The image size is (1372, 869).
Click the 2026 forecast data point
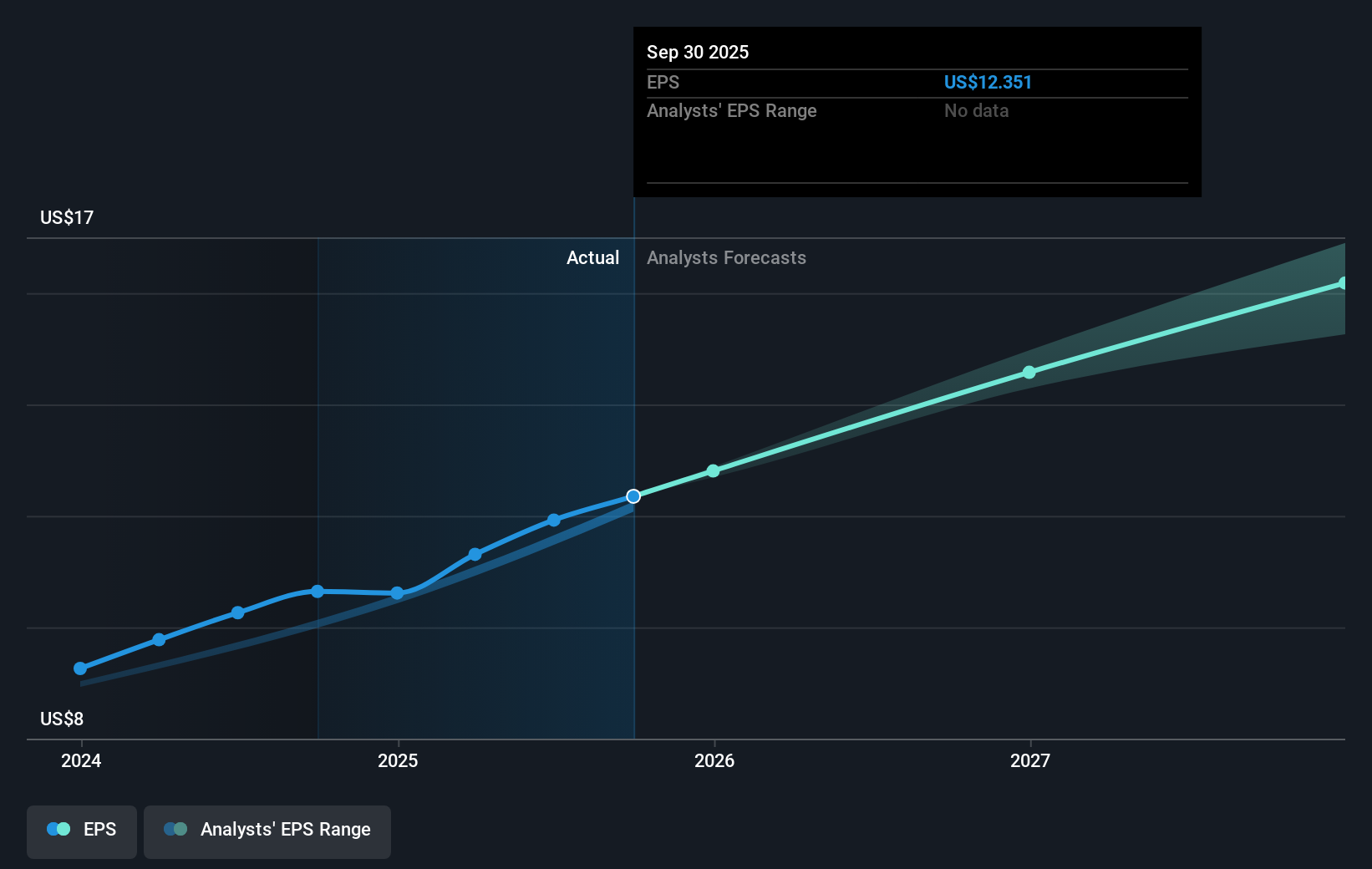[713, 471]
